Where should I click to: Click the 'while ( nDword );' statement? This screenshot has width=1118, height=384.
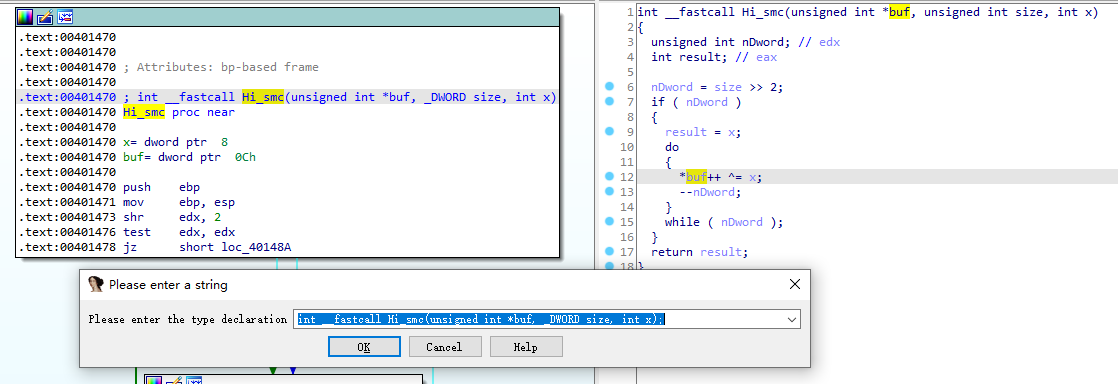pos(724,222)
